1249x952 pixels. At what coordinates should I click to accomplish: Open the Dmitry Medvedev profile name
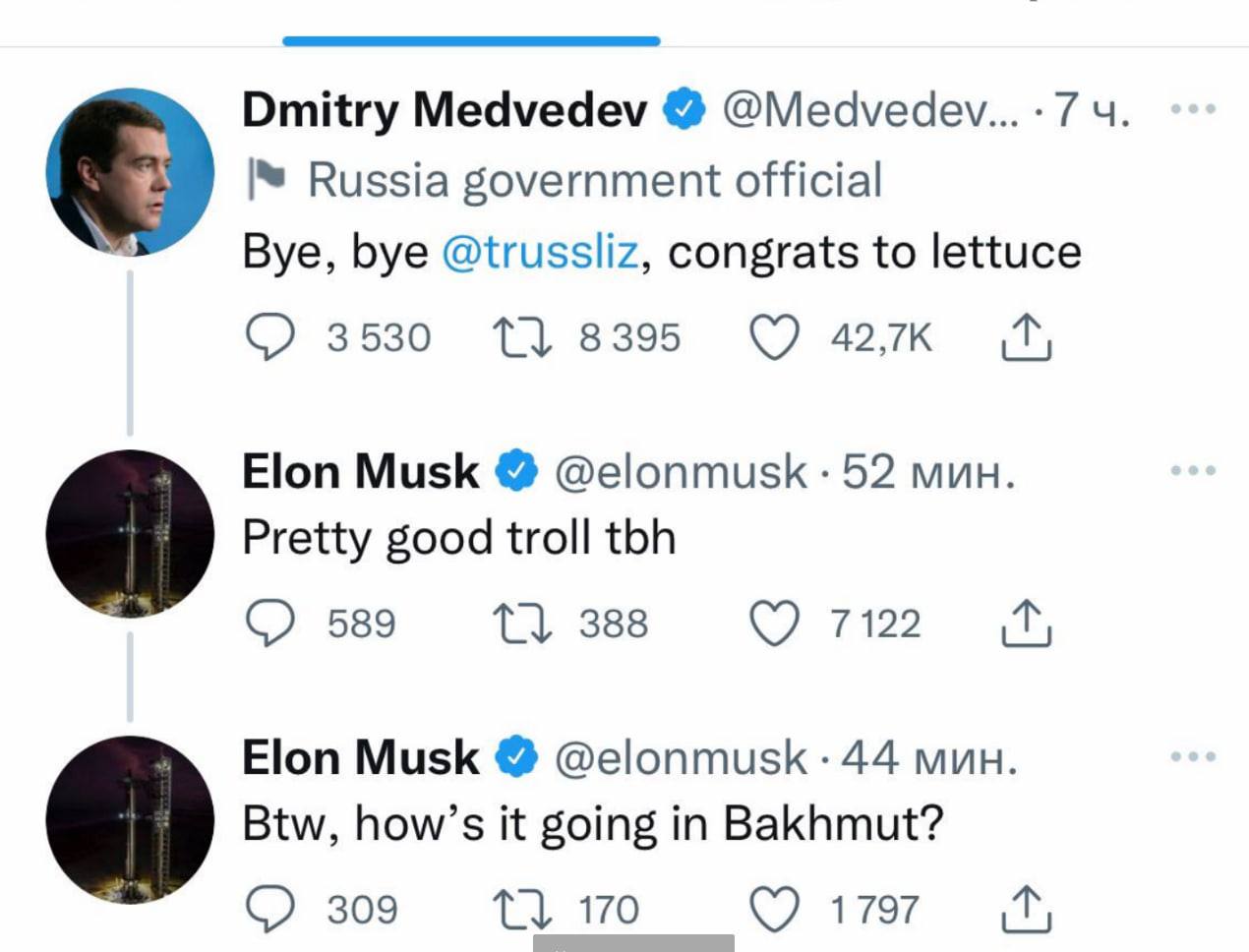tap(445, 109)
